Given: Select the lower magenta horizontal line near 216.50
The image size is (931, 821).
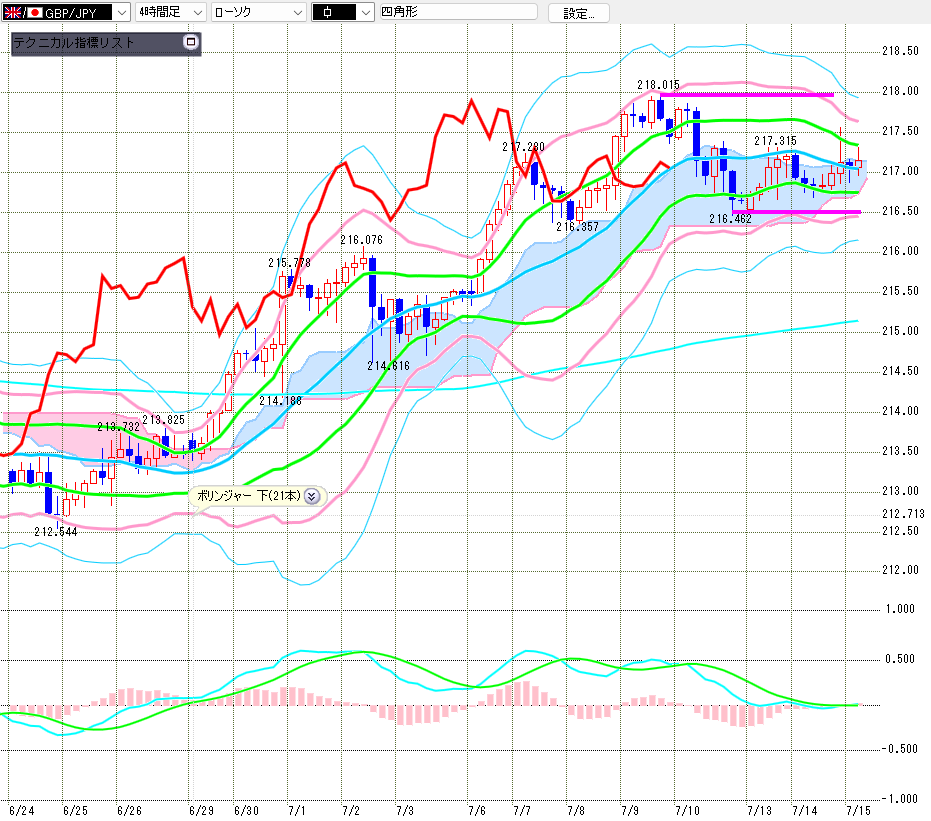Looking at the screenshot, I should pos(796,212).
